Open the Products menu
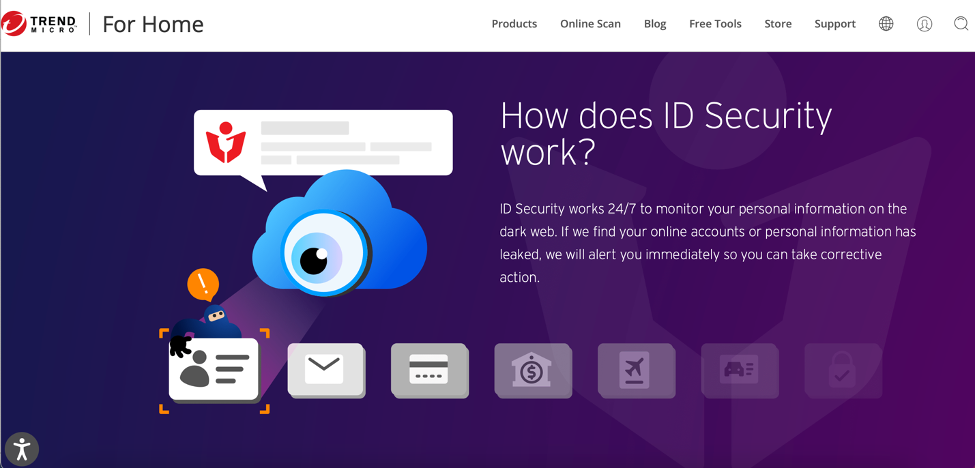 pyautogui.click(x=514, y=24)
